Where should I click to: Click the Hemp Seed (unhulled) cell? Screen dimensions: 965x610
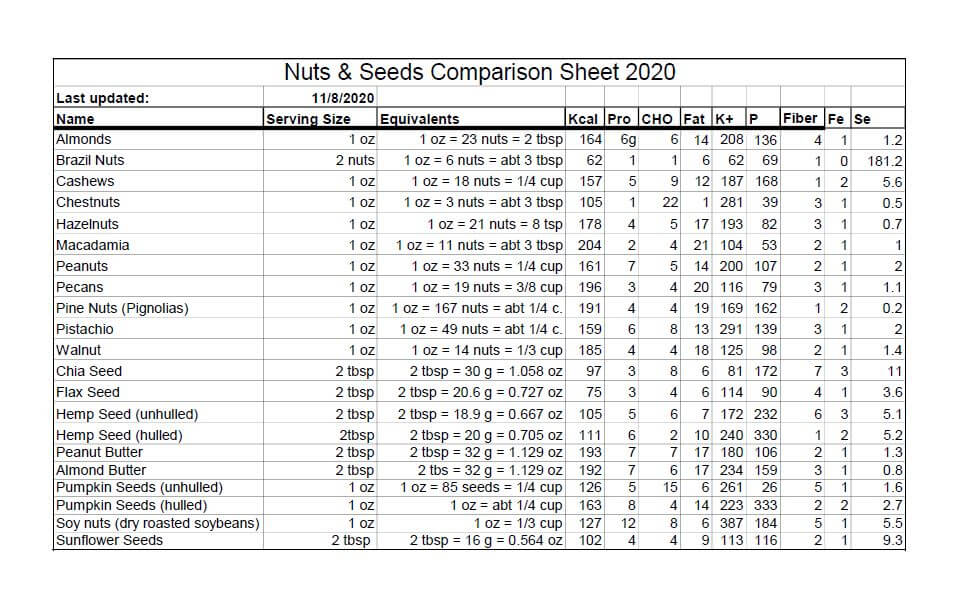(127, 414)
